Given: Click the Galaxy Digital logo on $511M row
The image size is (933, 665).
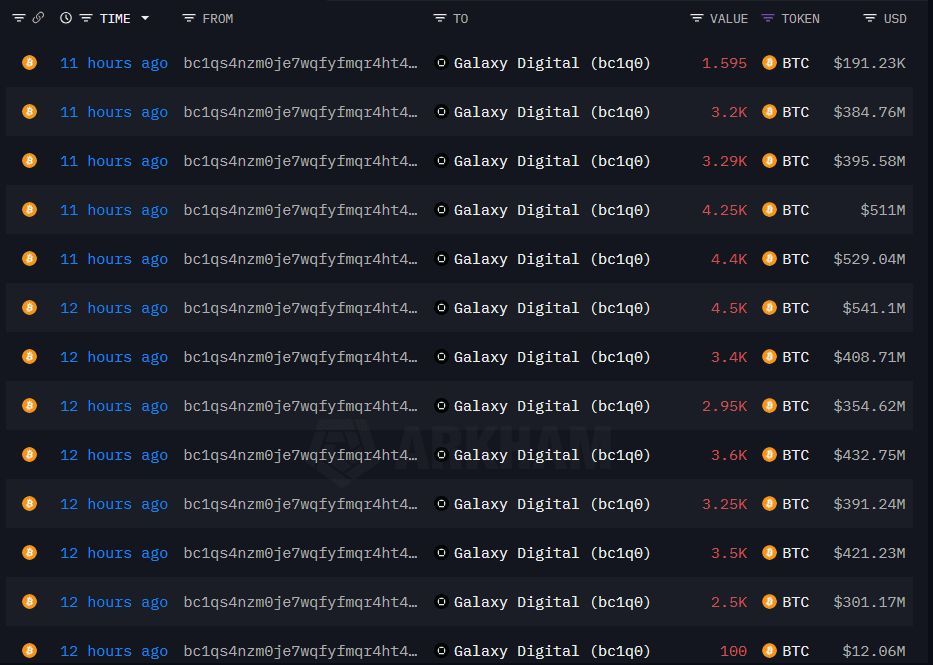Looking at the screenshot, I should click(441, 209).
